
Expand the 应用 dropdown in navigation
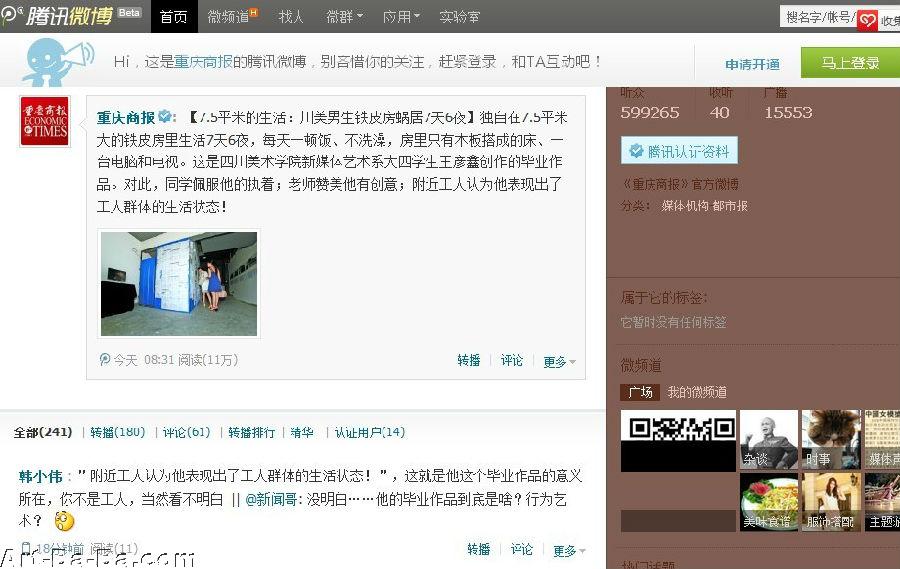coord(401,17)
